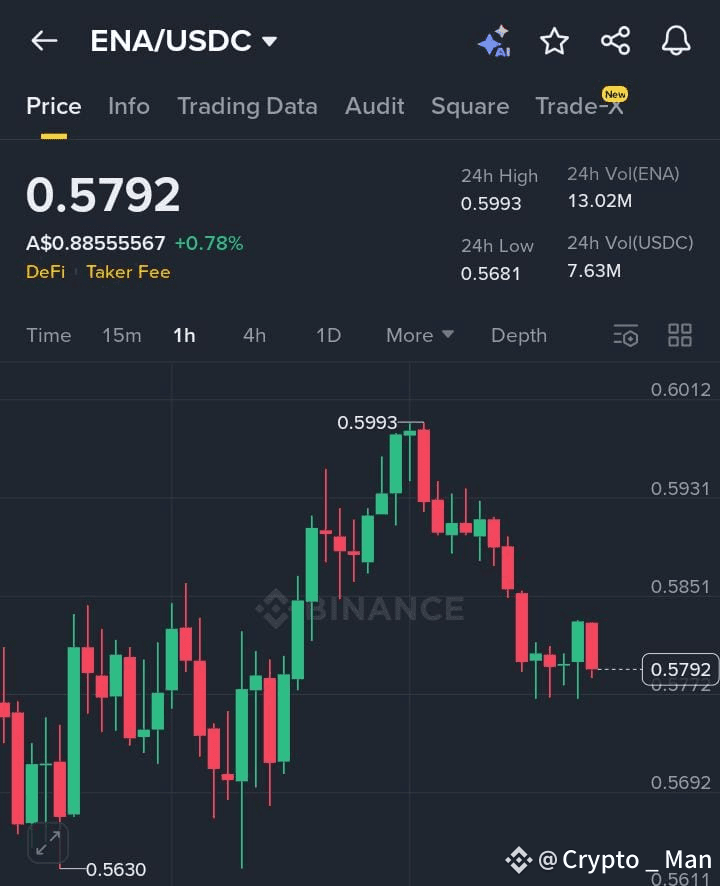The image size is (720, 886).
Task: Open the Trading Data tab
Action: (248, 106)
